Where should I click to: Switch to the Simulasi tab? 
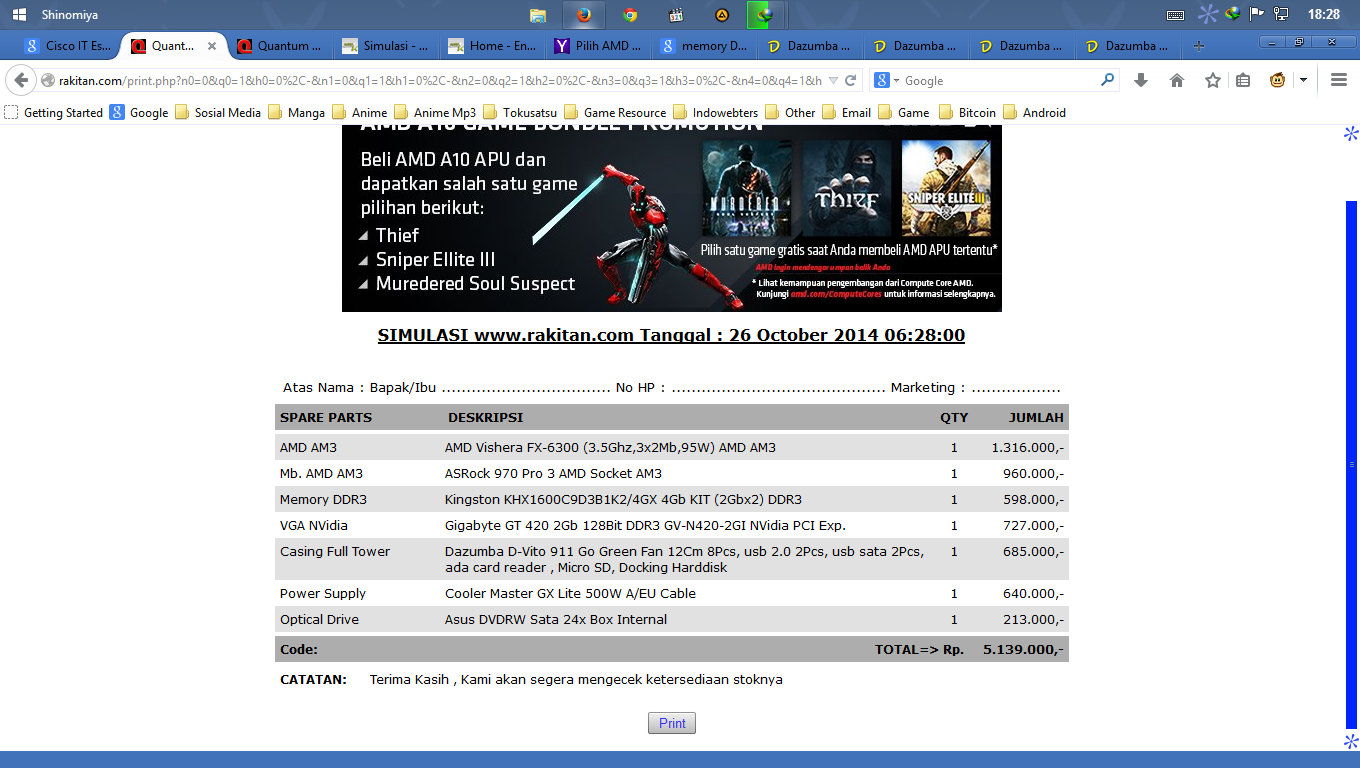tap(385, 46)
